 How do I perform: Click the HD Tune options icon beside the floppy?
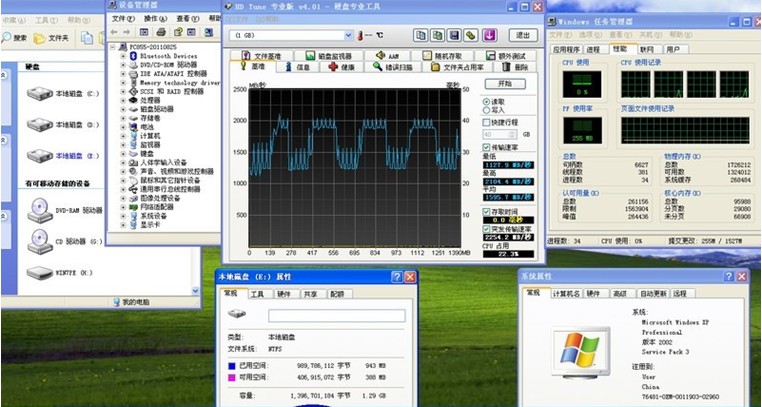coord(471,35)
